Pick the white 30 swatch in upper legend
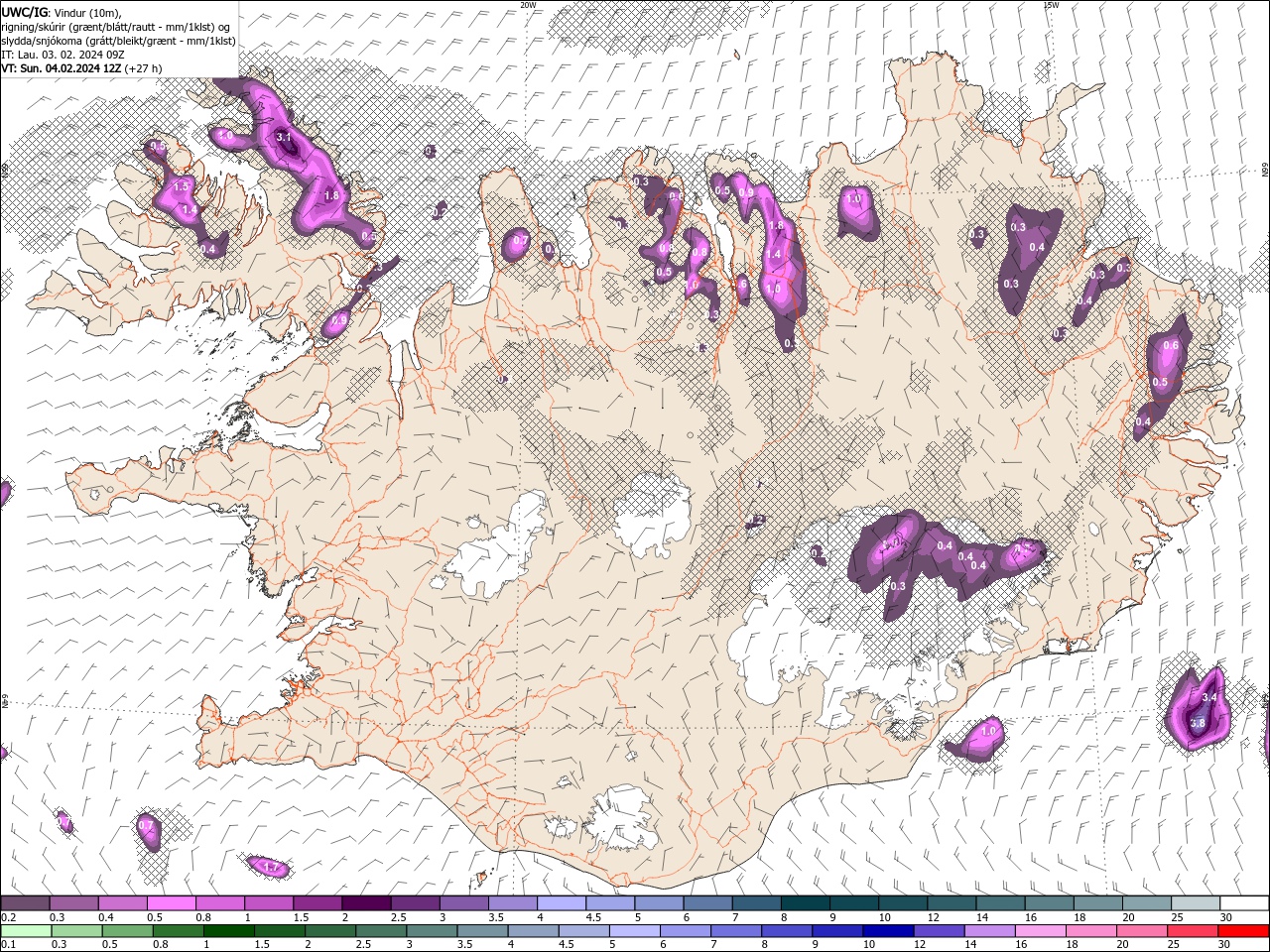 (x=1244, y=903)
